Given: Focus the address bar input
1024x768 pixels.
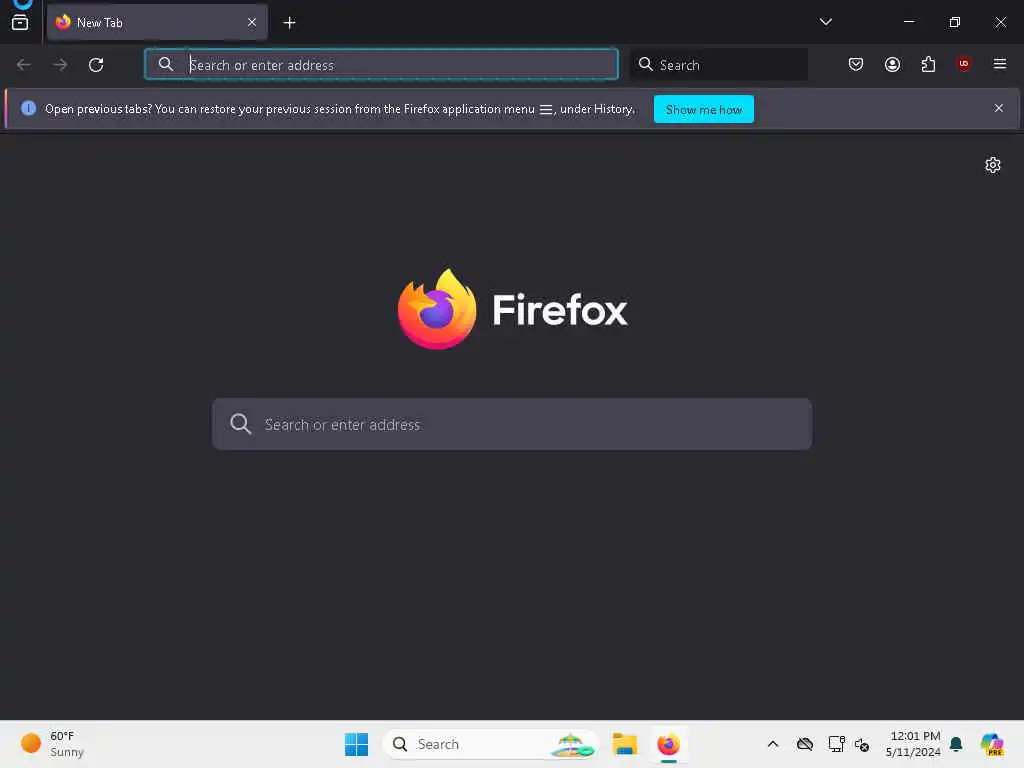Looking at the screenshot, I should [381, 65].
